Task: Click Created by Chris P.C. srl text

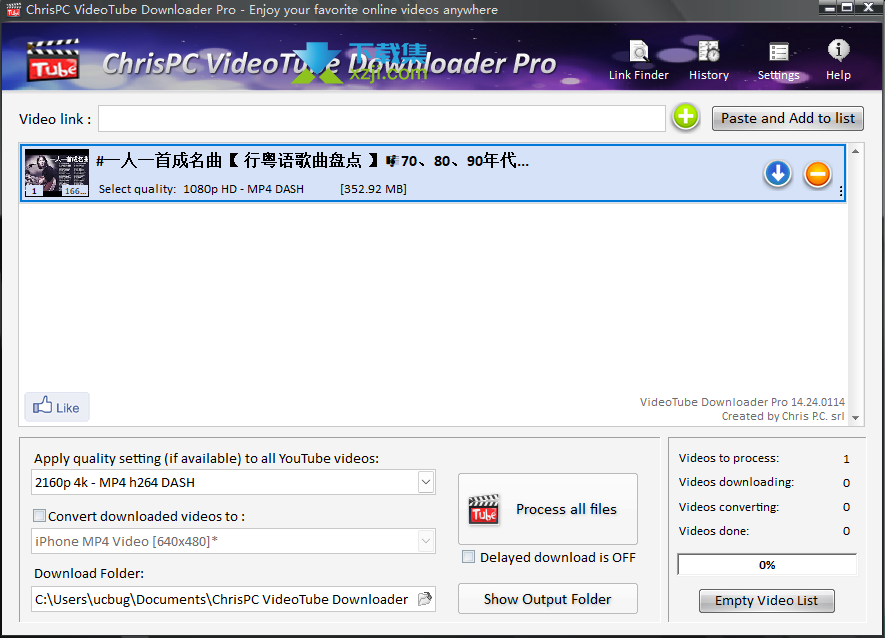Action: pos(783,416)
